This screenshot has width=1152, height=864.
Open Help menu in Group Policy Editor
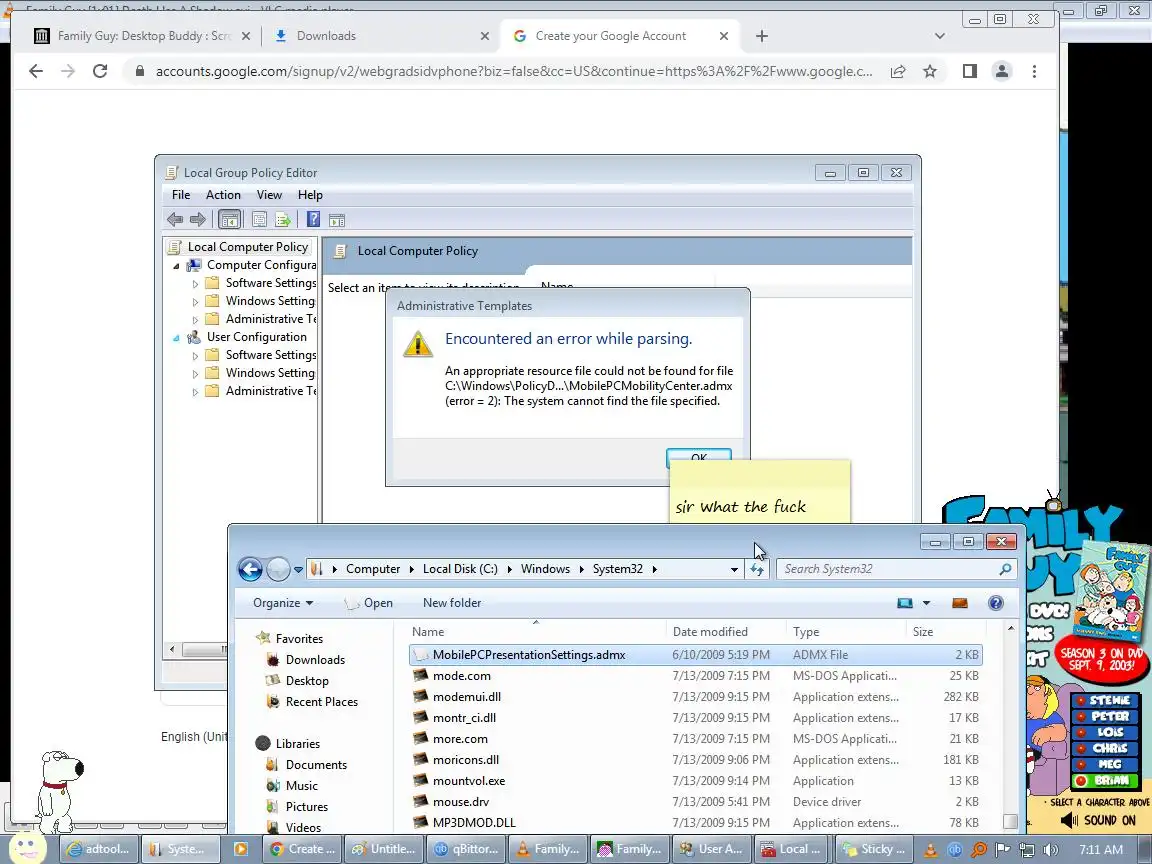coord(310,195)
